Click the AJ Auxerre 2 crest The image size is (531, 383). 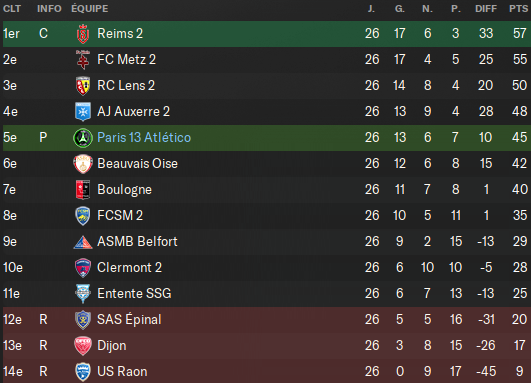pyautogui.click(x=83, y=112)
